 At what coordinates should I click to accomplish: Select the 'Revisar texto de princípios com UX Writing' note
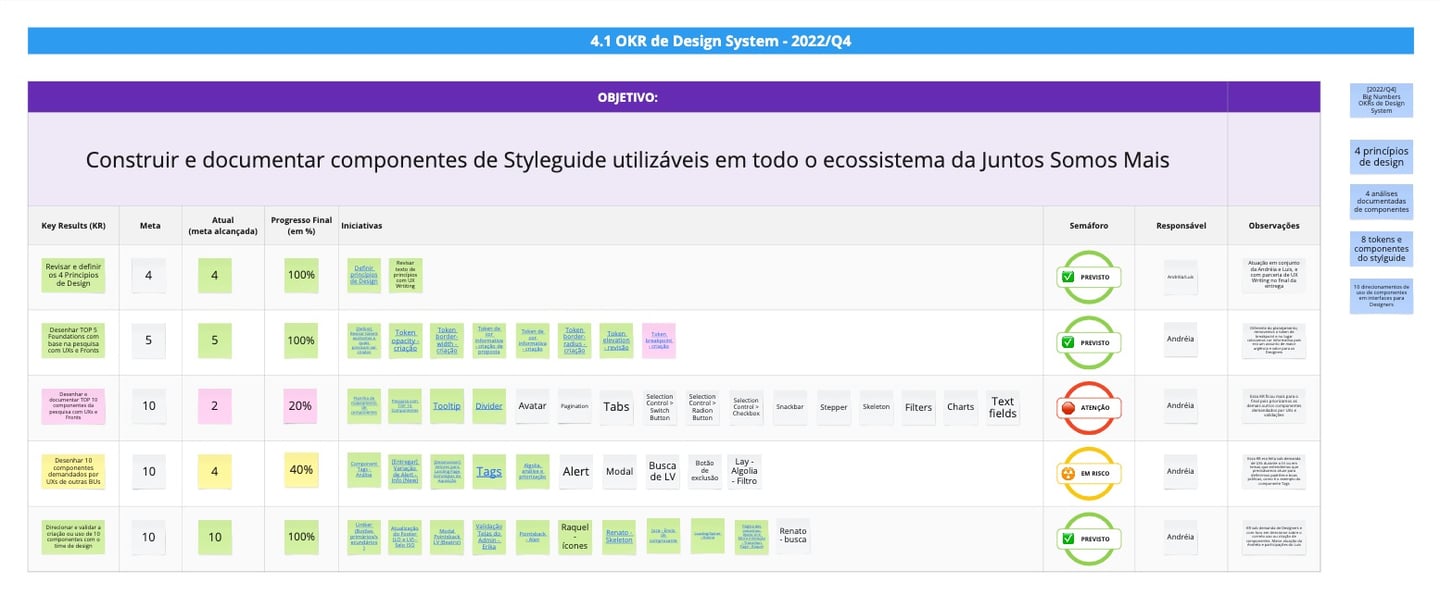[405, 275]
